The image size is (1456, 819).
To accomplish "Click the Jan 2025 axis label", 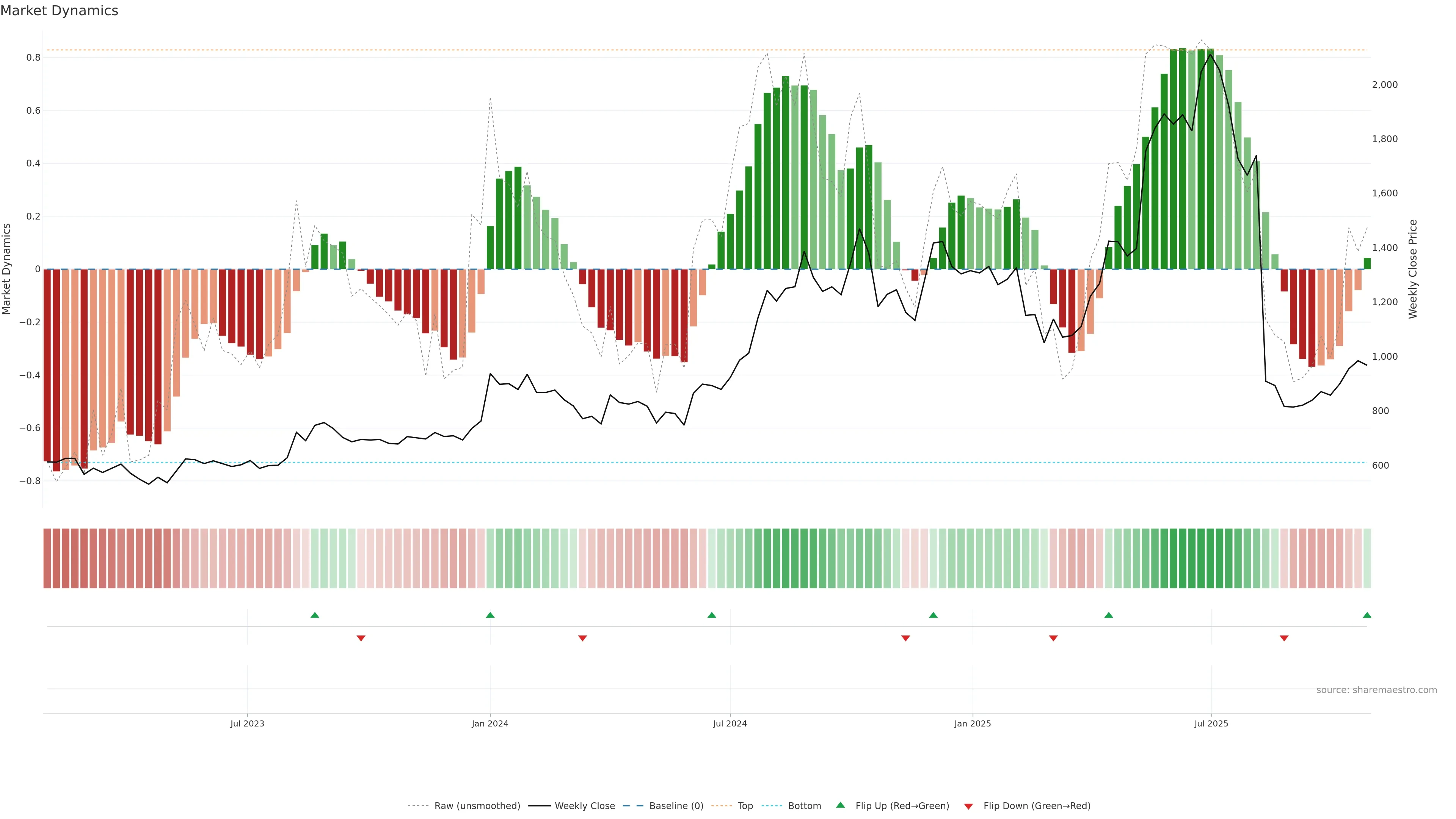I will point(972,723).
